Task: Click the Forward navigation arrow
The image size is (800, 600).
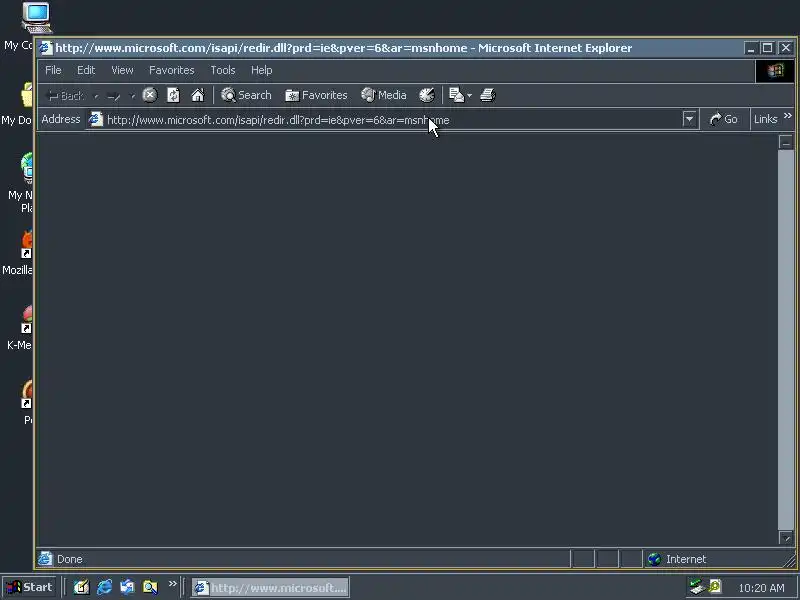Action: (x=114, y=95)
